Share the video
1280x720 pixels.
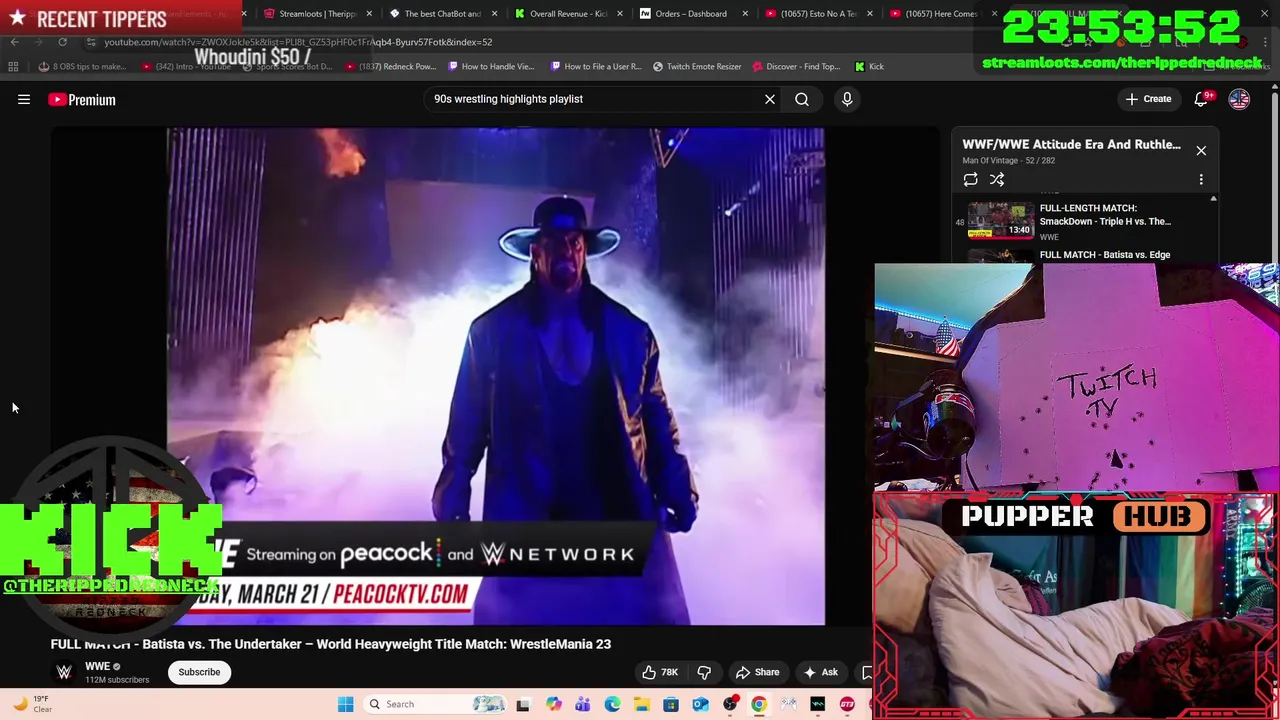pyautogui.click(x=757, y=672)
